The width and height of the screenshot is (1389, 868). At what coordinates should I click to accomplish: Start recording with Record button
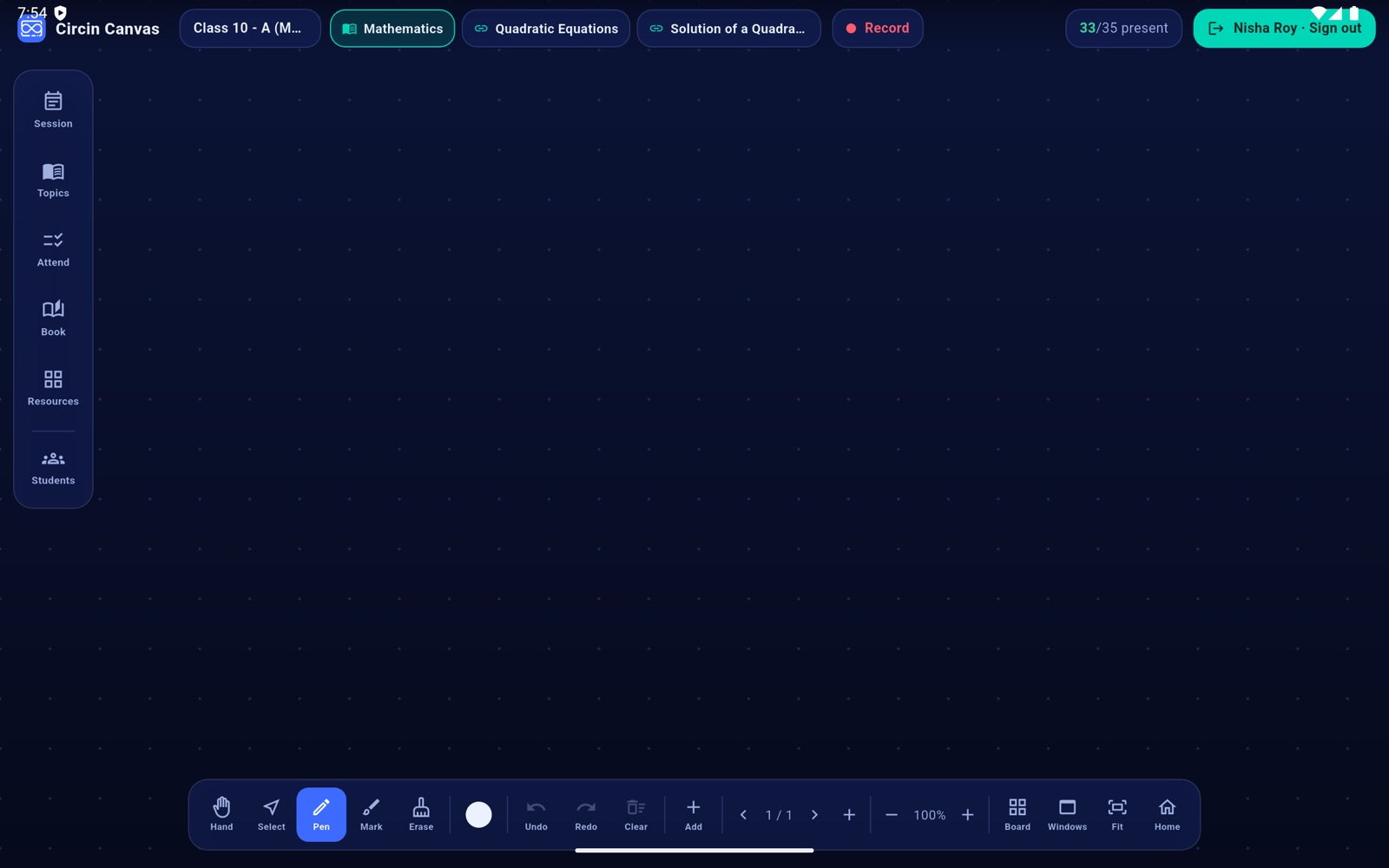877,28
